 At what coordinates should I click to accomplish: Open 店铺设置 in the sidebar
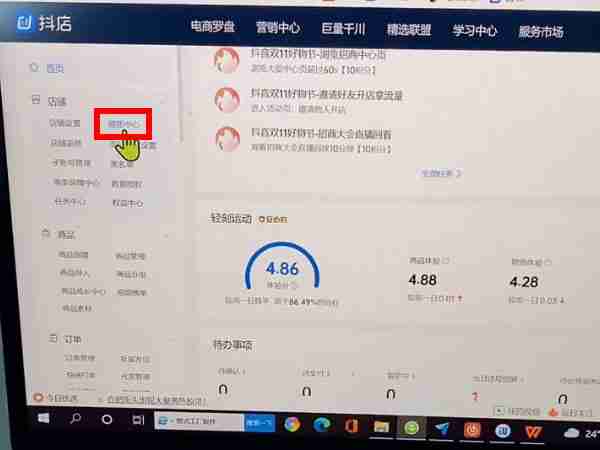click(x=65, y=123)
